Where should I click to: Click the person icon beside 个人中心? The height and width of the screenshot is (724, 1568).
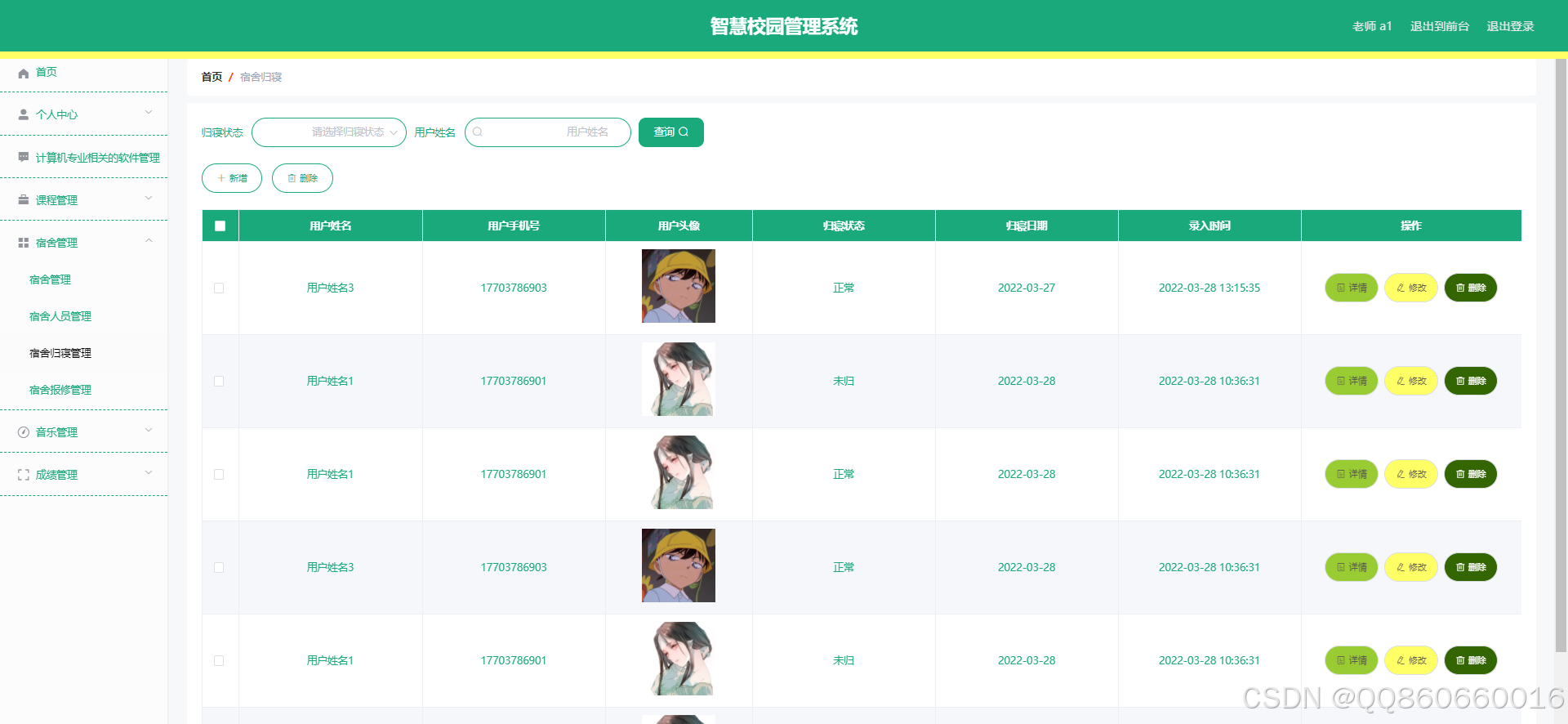point(24,115)
